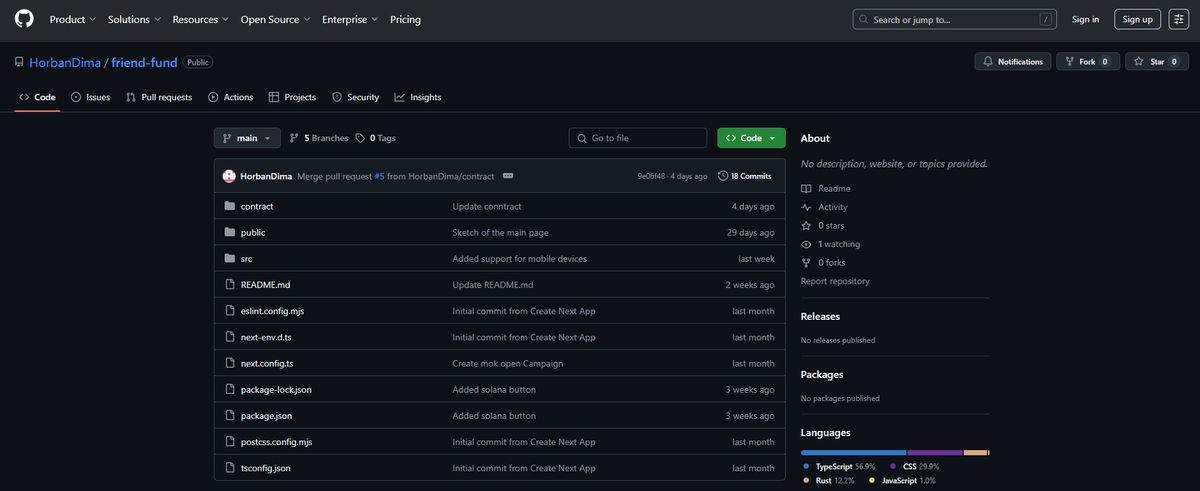Click the HorbanDima commit author avatar
The width and height of the screenshot is (1200, 491).
[229, 176]
